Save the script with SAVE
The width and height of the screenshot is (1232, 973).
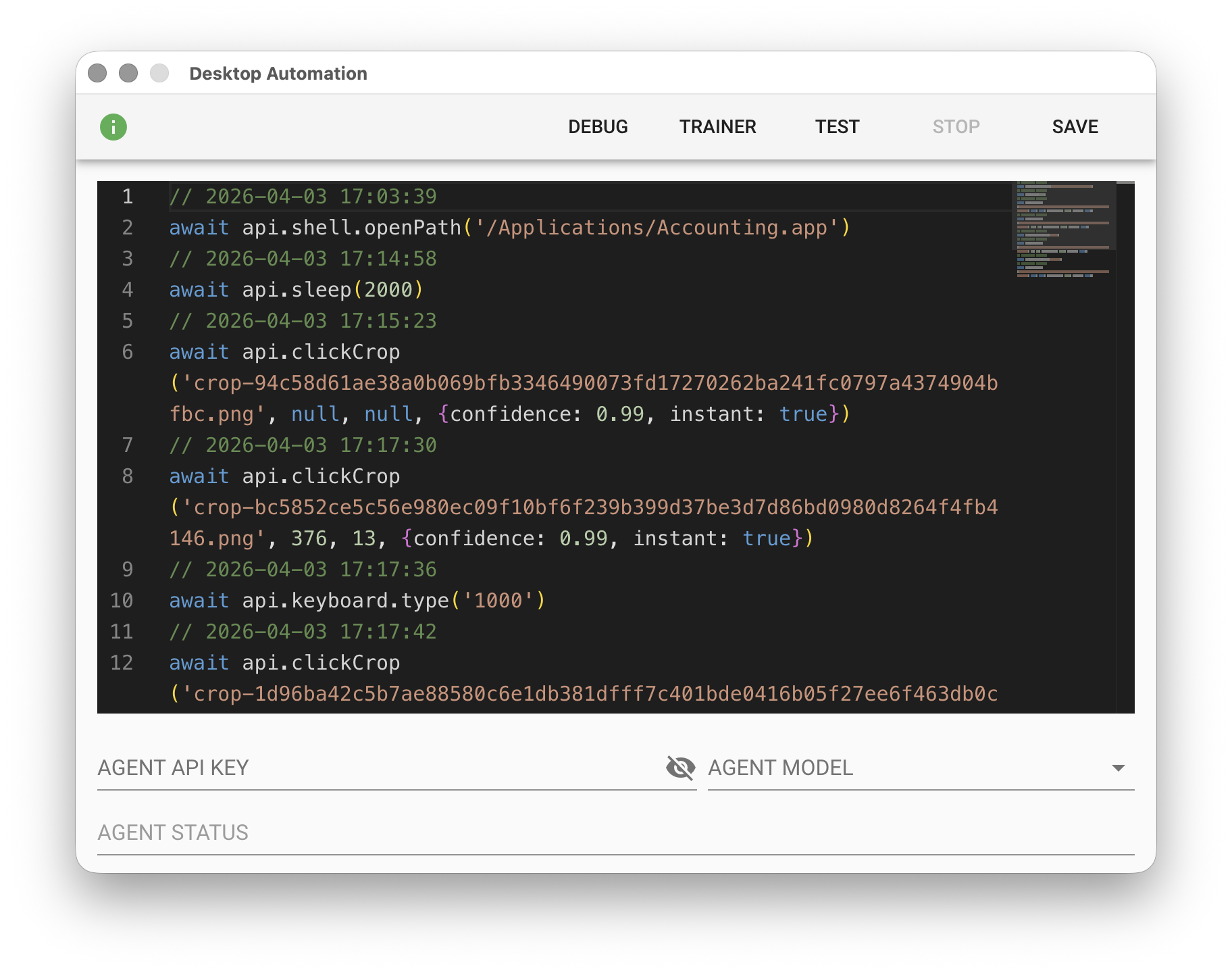coord(1075,127)
